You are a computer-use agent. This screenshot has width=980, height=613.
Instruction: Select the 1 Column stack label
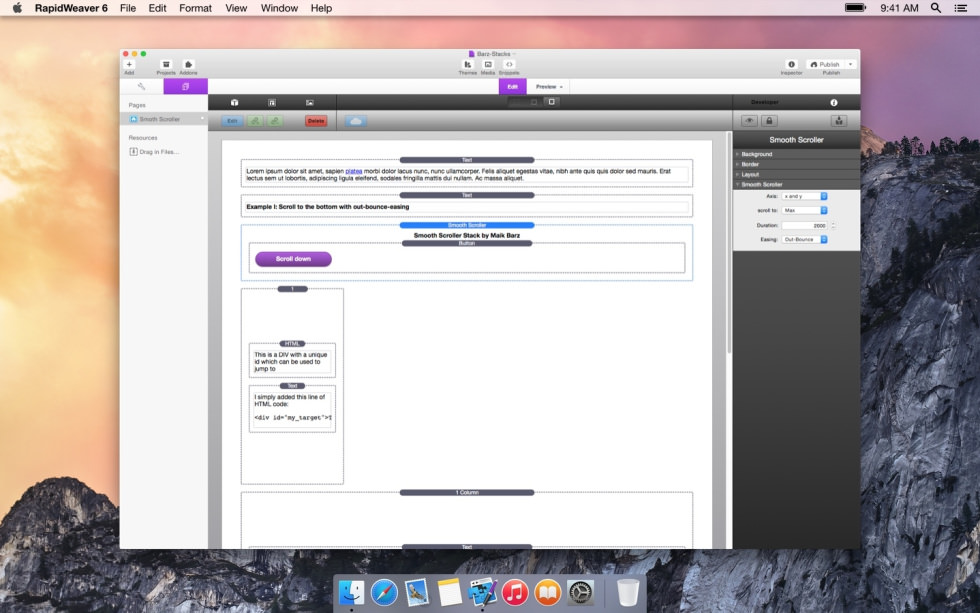coord(467,492)
